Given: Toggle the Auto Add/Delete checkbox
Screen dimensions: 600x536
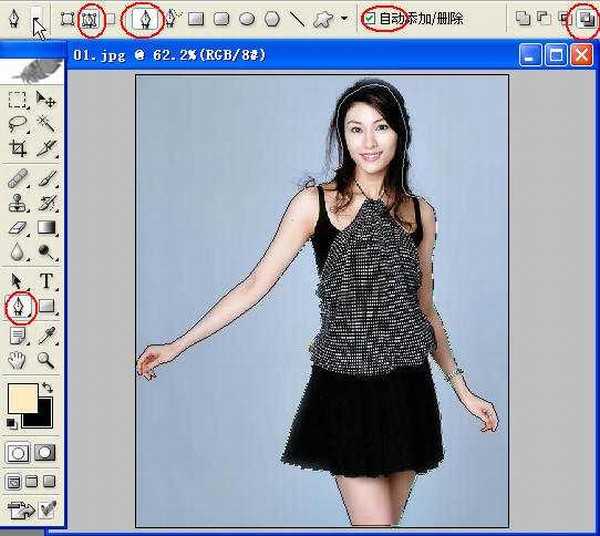Looking at the screenshot, I should point(371,18).
